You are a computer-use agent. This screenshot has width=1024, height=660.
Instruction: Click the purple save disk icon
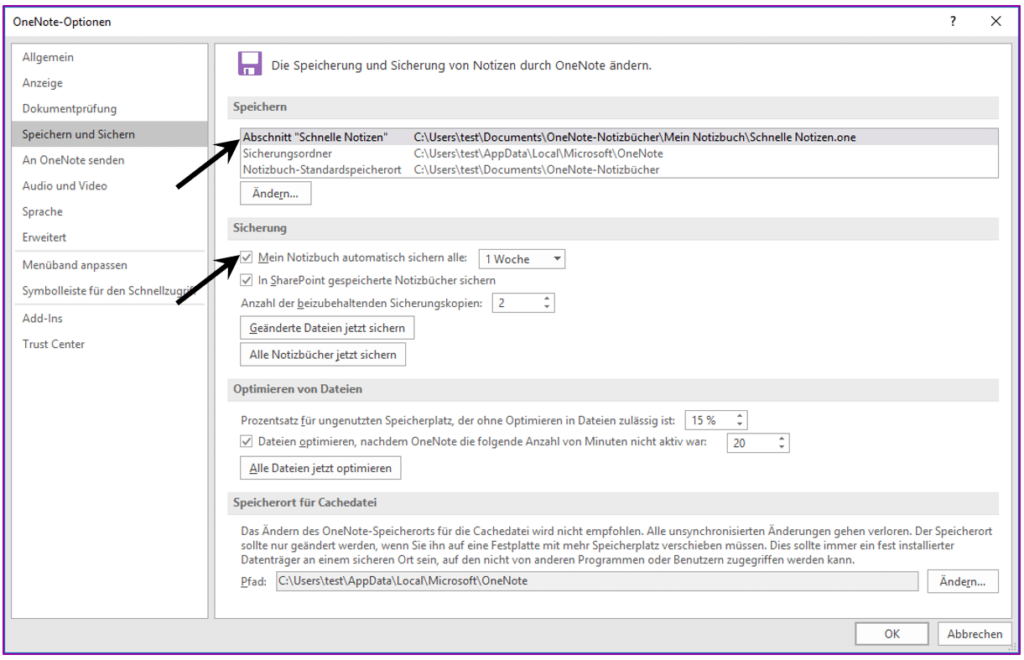pyautogui.click(x=249, y=64)
